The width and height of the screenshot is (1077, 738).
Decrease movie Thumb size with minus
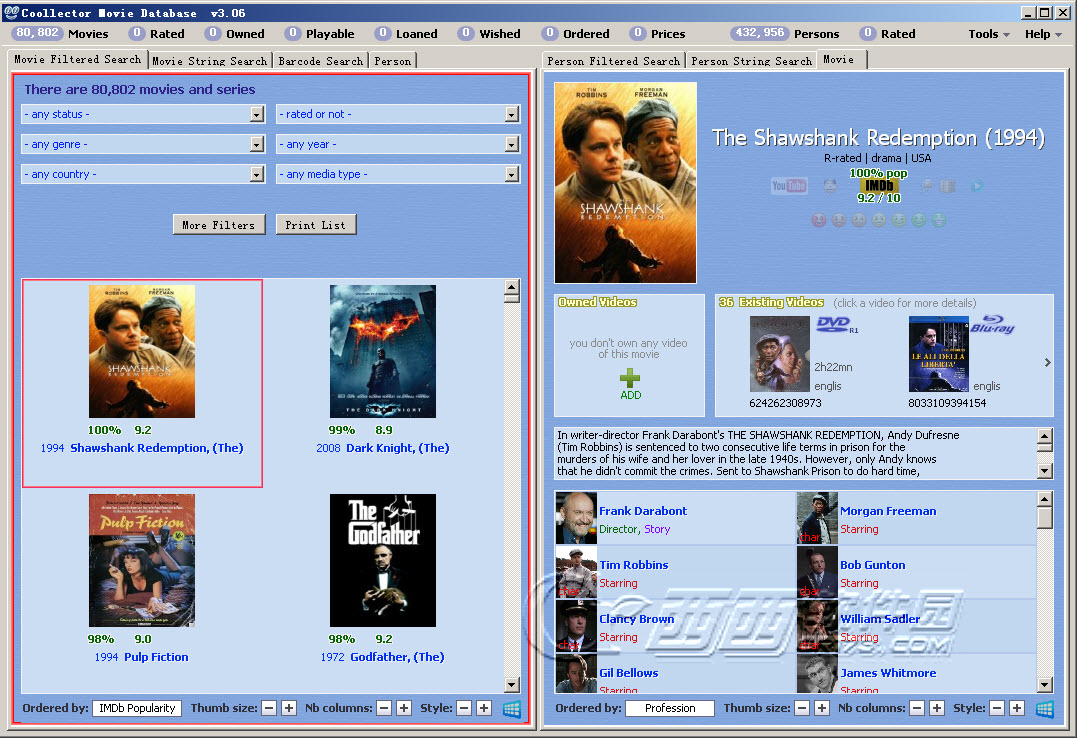[x=269, y=708]
